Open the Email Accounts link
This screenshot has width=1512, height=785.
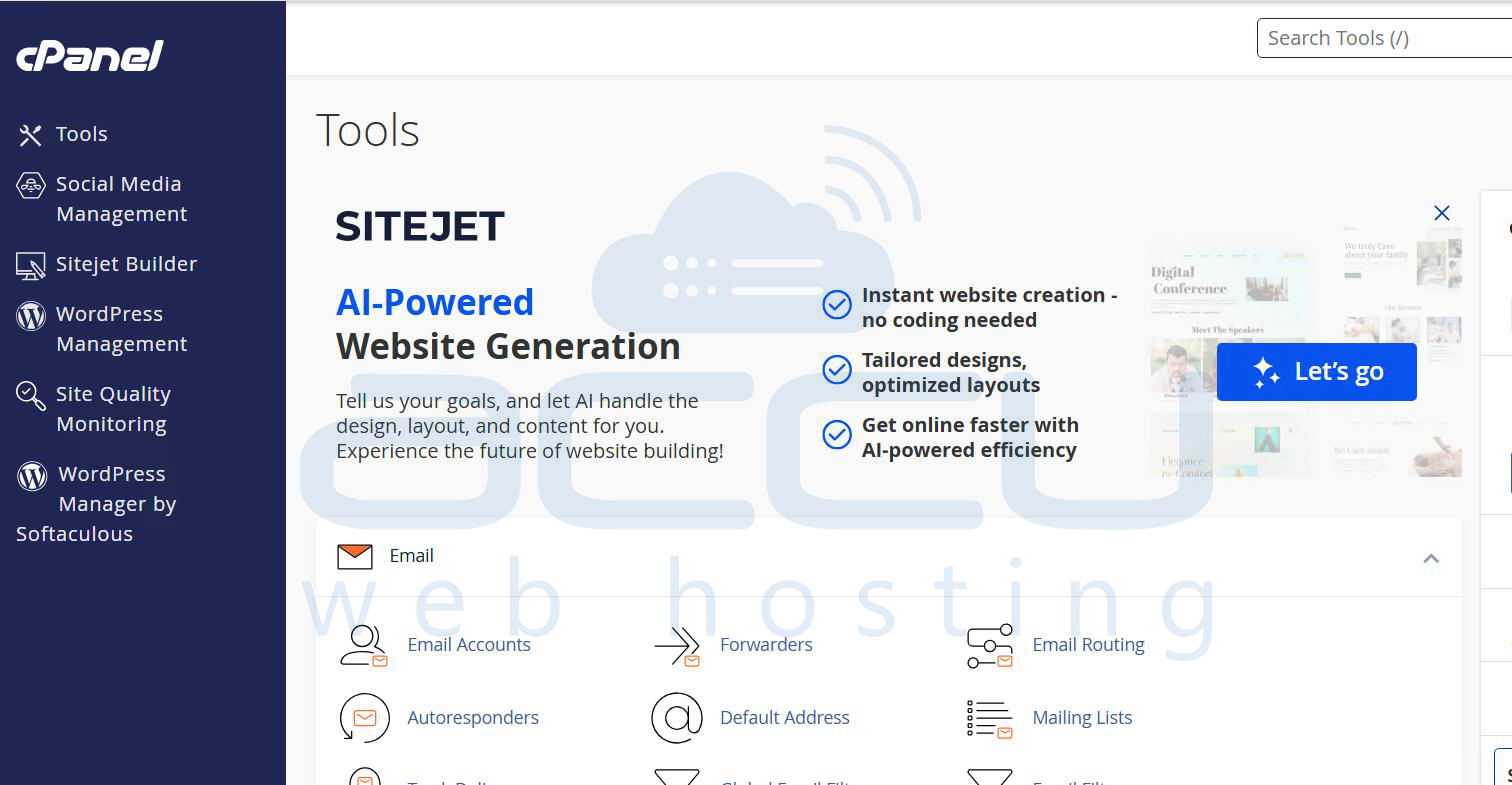[x=469, y=645]
